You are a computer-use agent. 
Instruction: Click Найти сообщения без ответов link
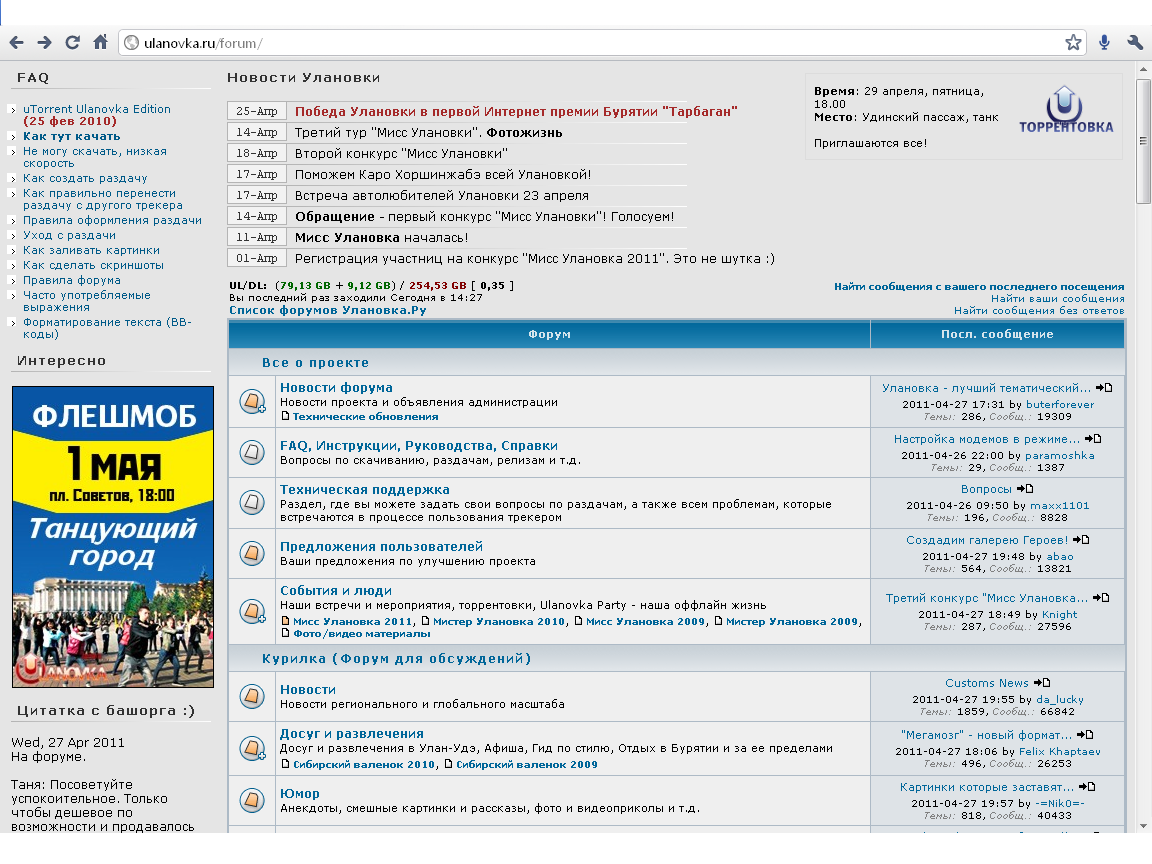point(1039,311)
